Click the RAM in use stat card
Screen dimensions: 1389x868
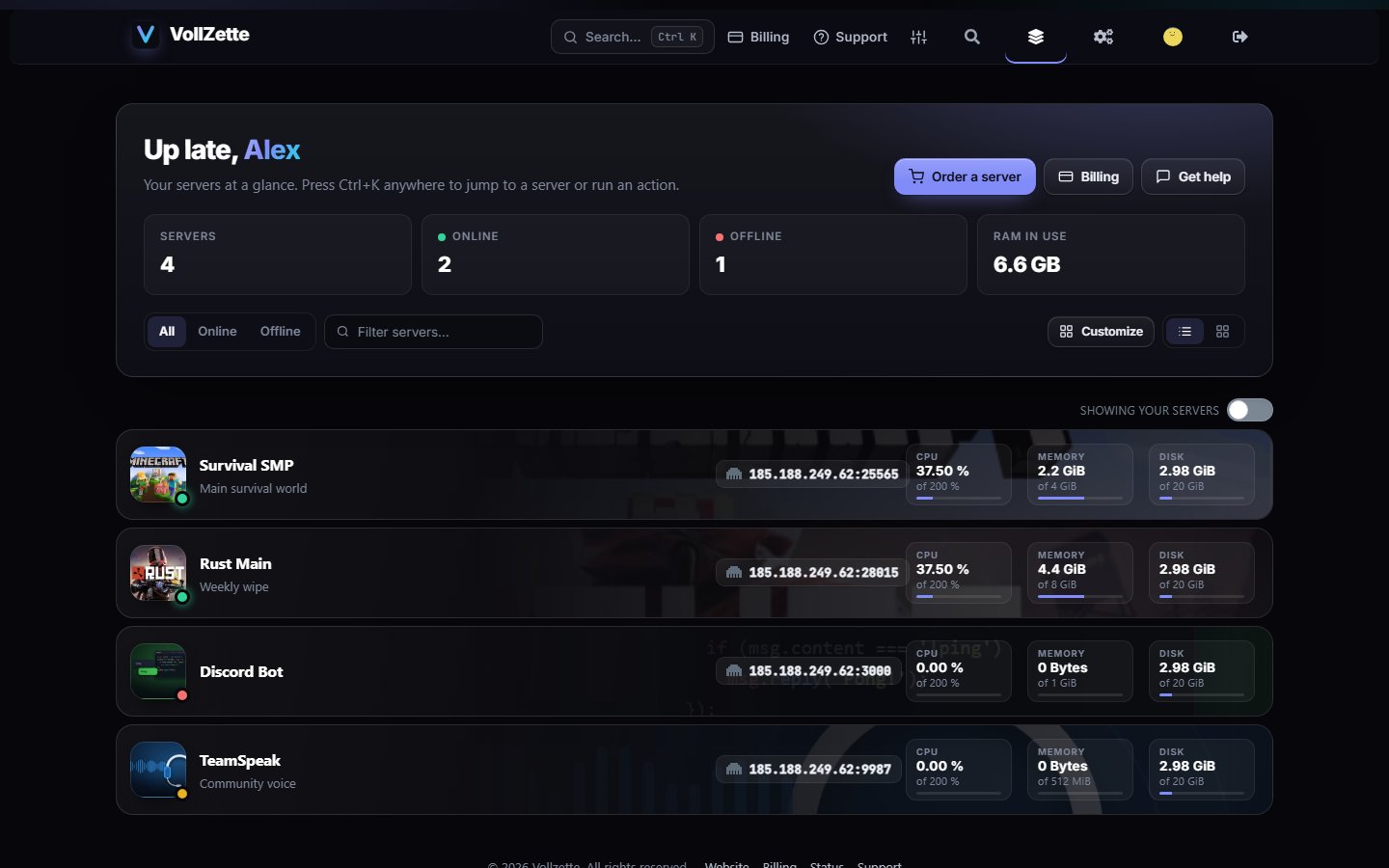click(1111, 255)
